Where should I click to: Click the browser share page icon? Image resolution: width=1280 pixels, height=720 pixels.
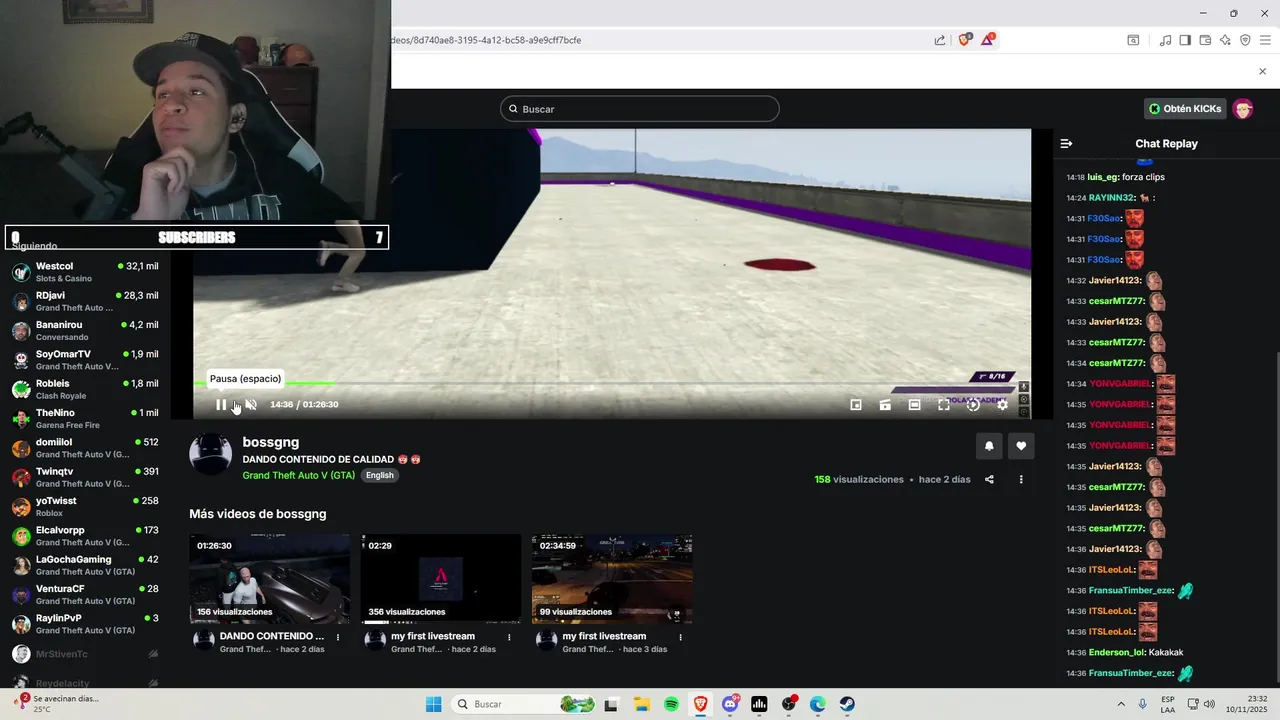940,40
